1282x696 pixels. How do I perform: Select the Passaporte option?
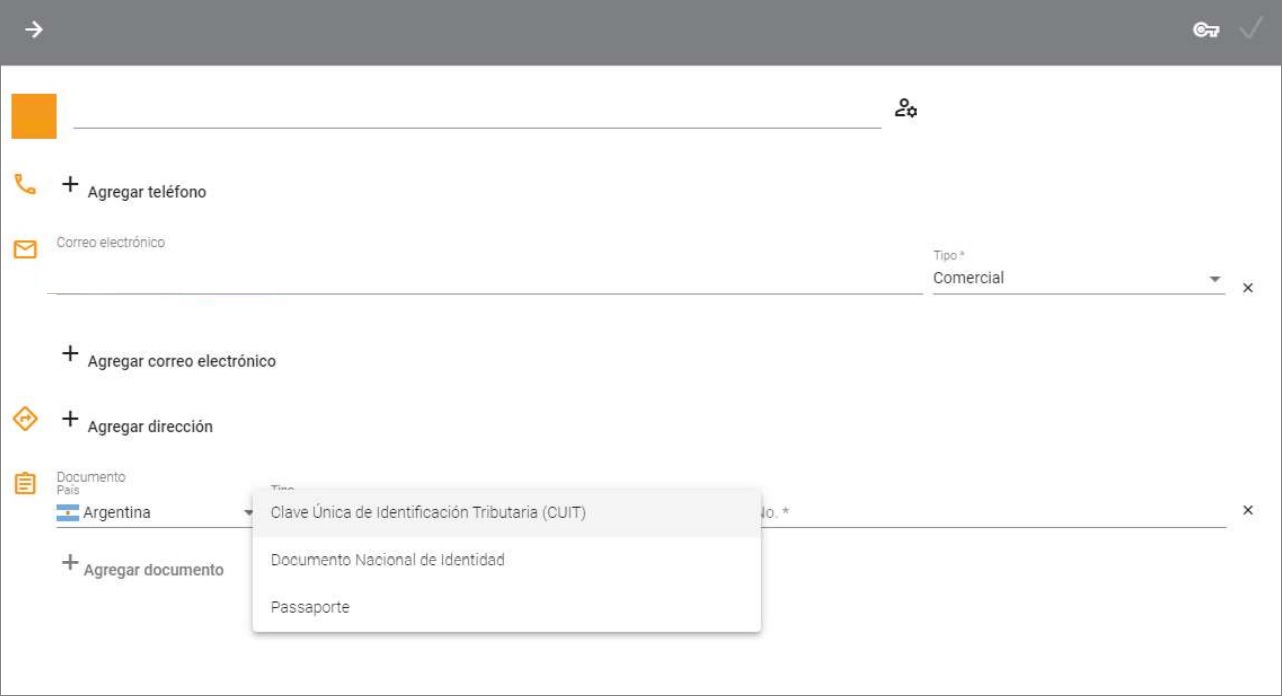tap(310, 607)
